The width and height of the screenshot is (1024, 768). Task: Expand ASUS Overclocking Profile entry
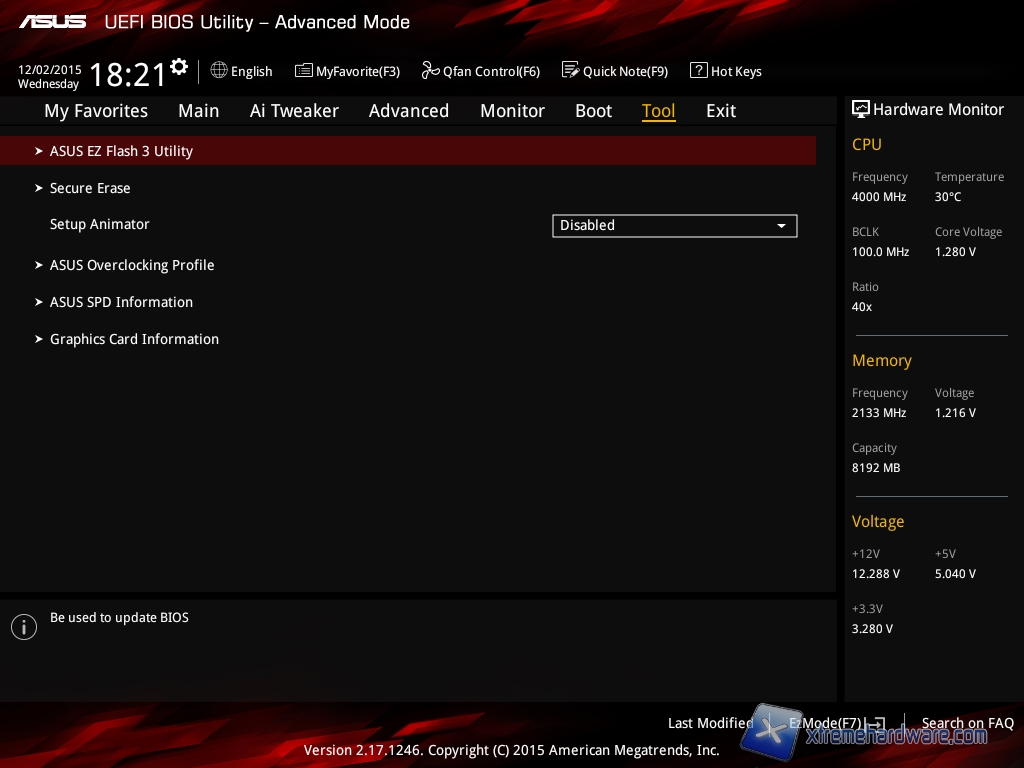[x=132, y=265]
